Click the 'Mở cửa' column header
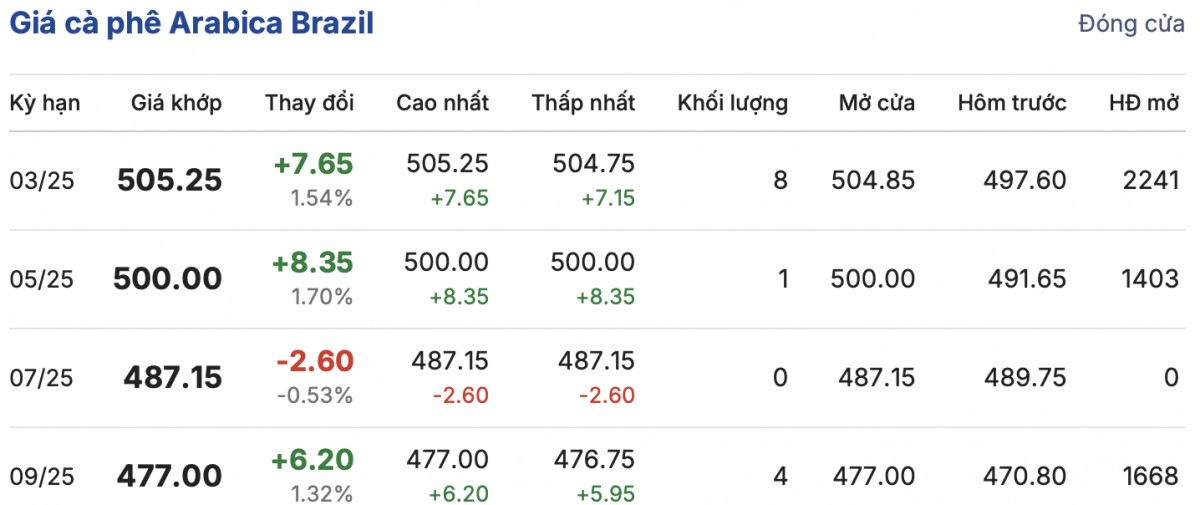 click(x=876, y=103)
